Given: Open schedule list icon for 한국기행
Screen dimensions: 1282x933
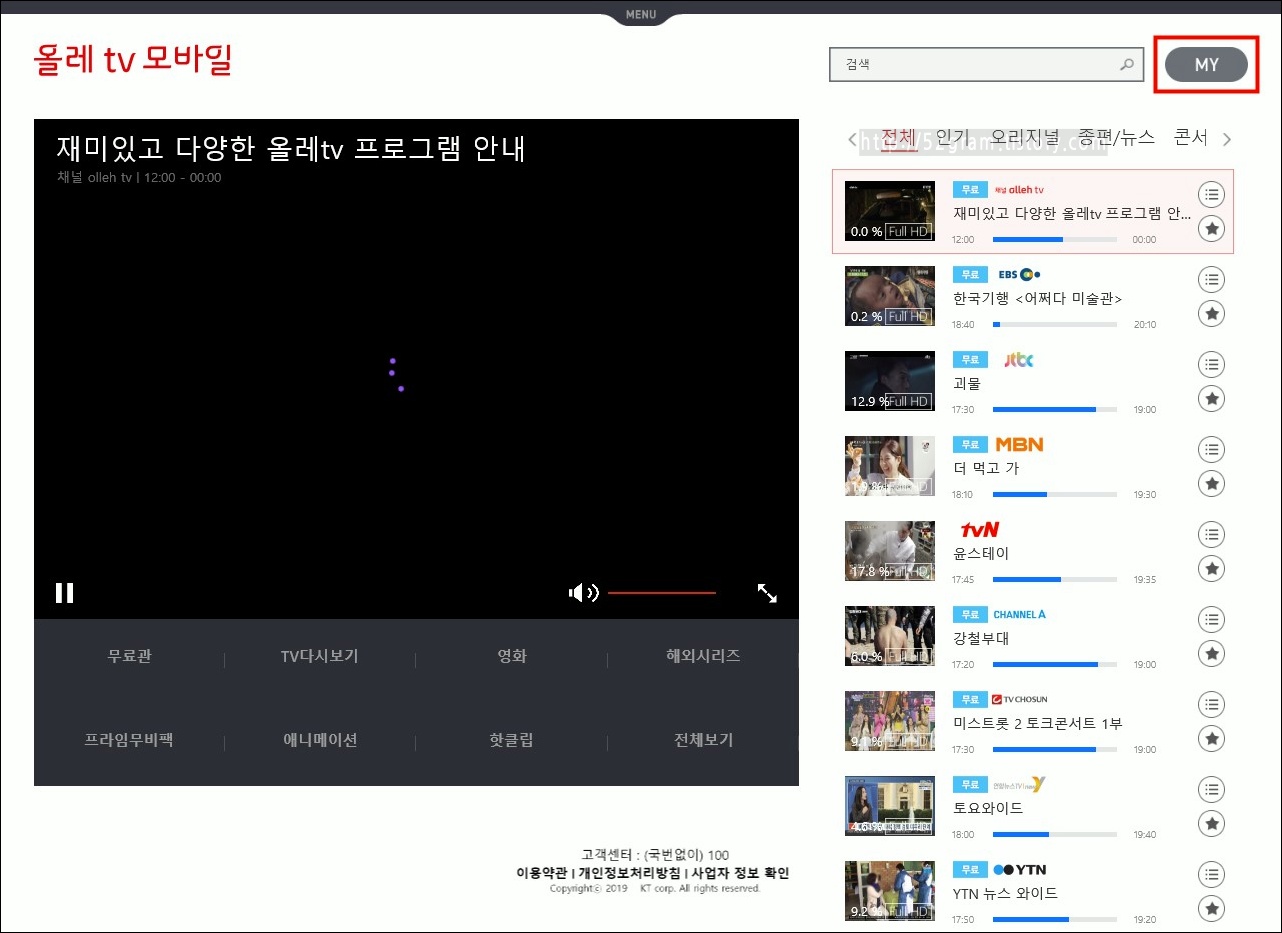Looking at the screenshot, I should (x=1211, y=280).
